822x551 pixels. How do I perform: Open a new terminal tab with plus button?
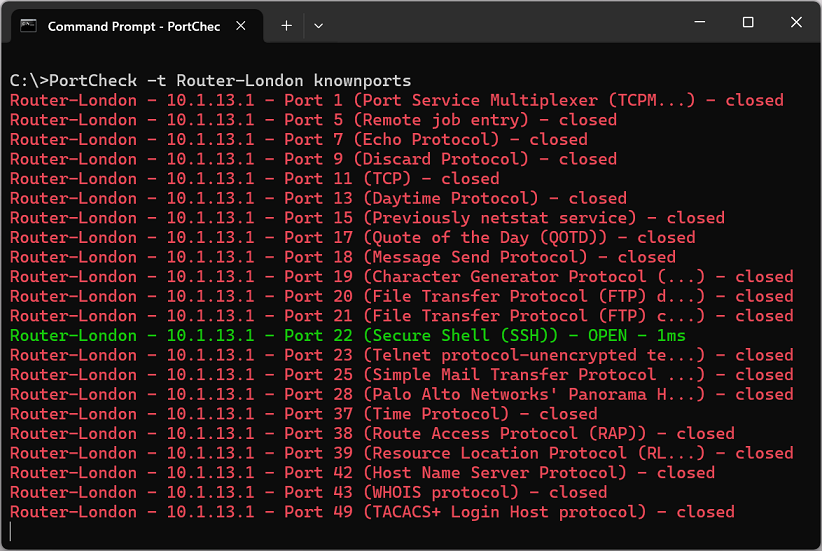[286, 26]
